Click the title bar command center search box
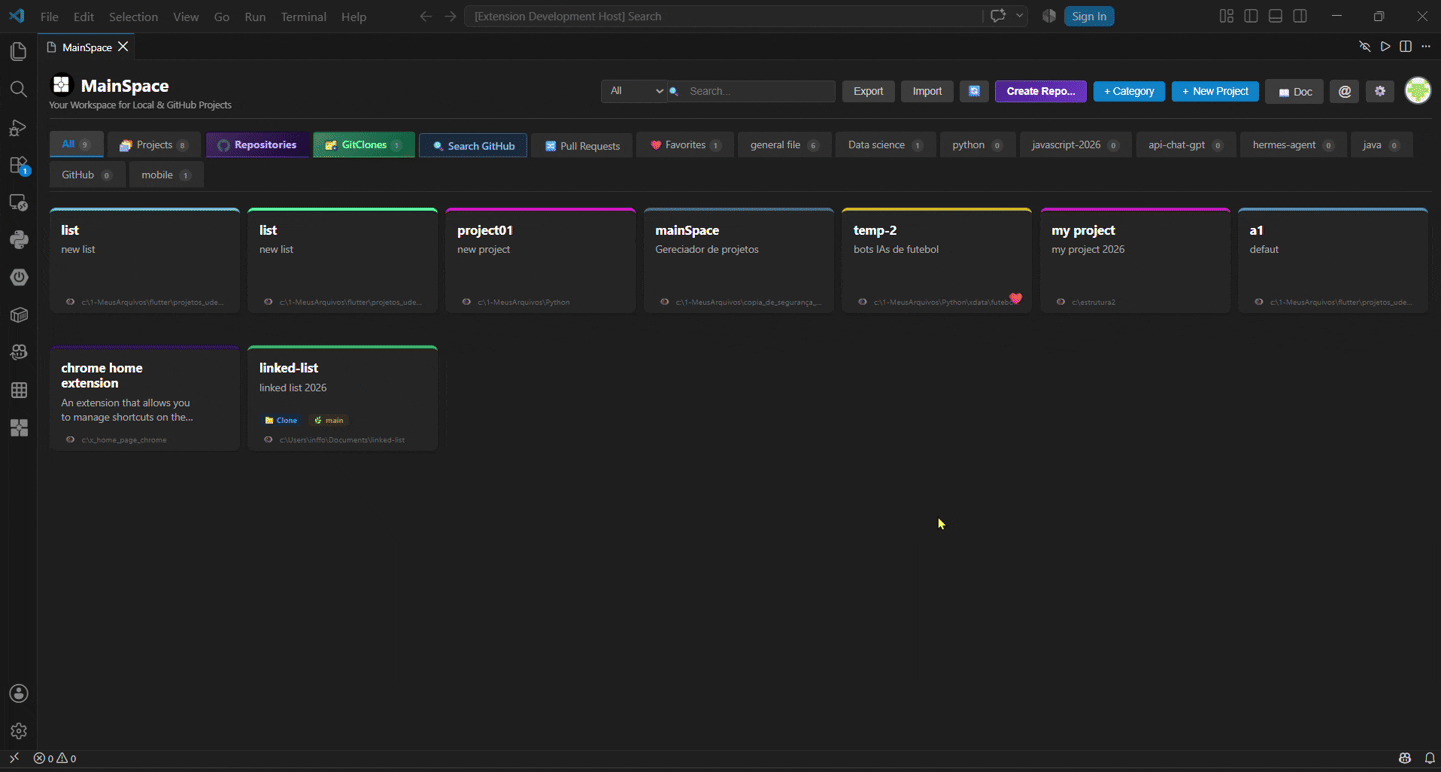This screenshot has width=1441, height=772. pos(722,16)
